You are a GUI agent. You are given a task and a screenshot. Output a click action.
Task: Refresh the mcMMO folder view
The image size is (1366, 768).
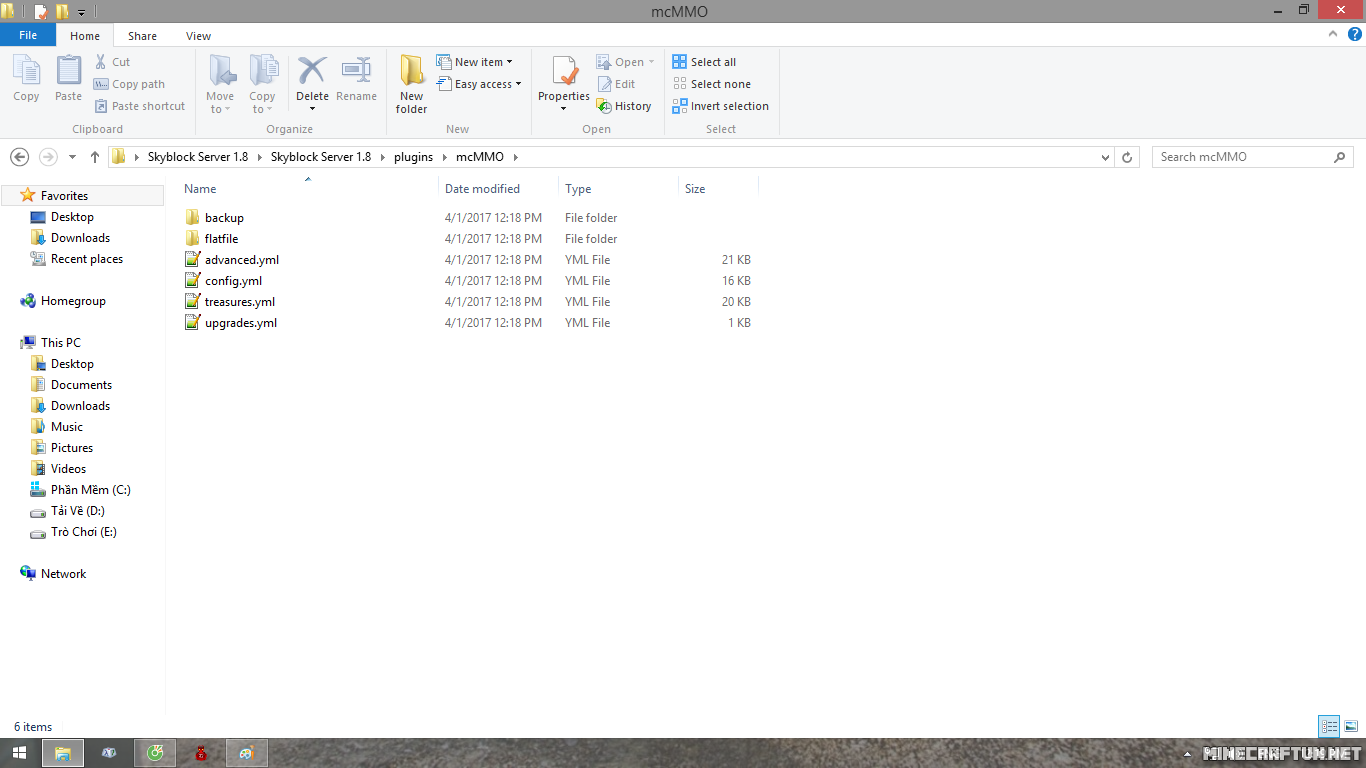click(x=1127, y=157)
